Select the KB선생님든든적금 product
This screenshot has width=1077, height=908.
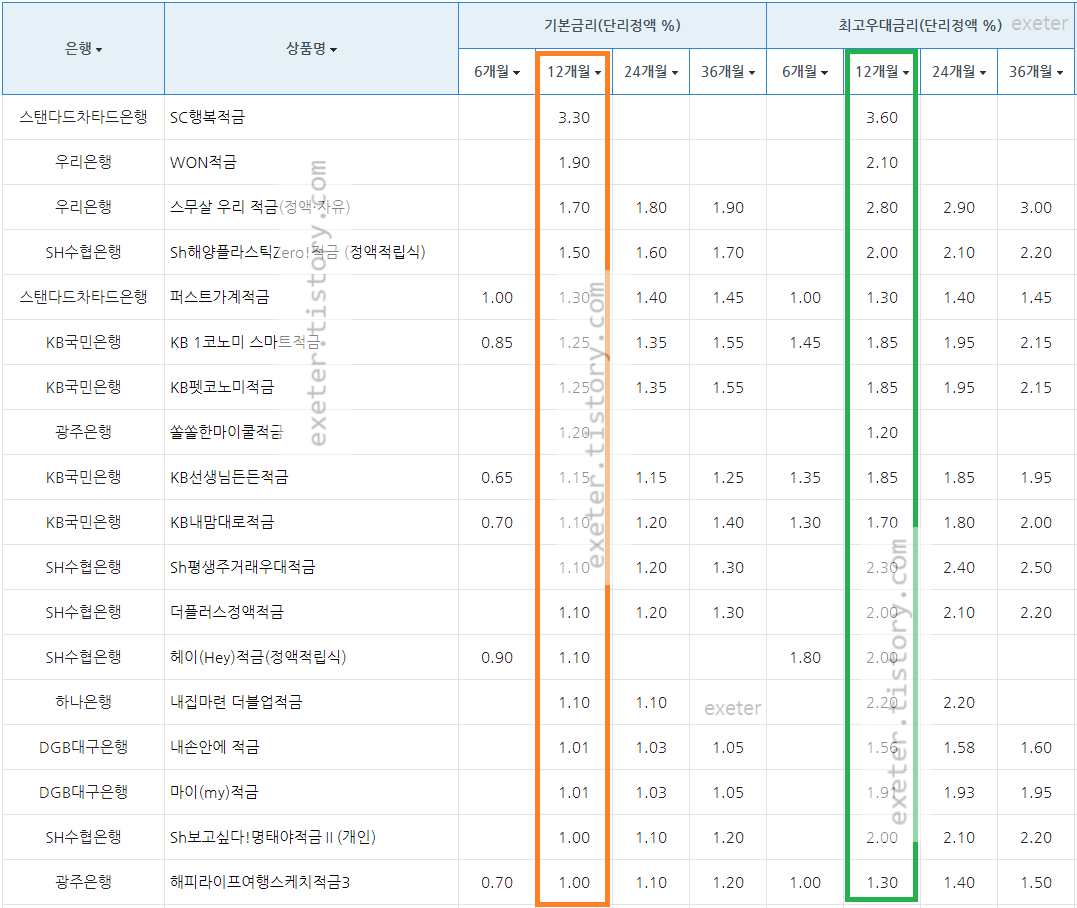pos(229,477)
